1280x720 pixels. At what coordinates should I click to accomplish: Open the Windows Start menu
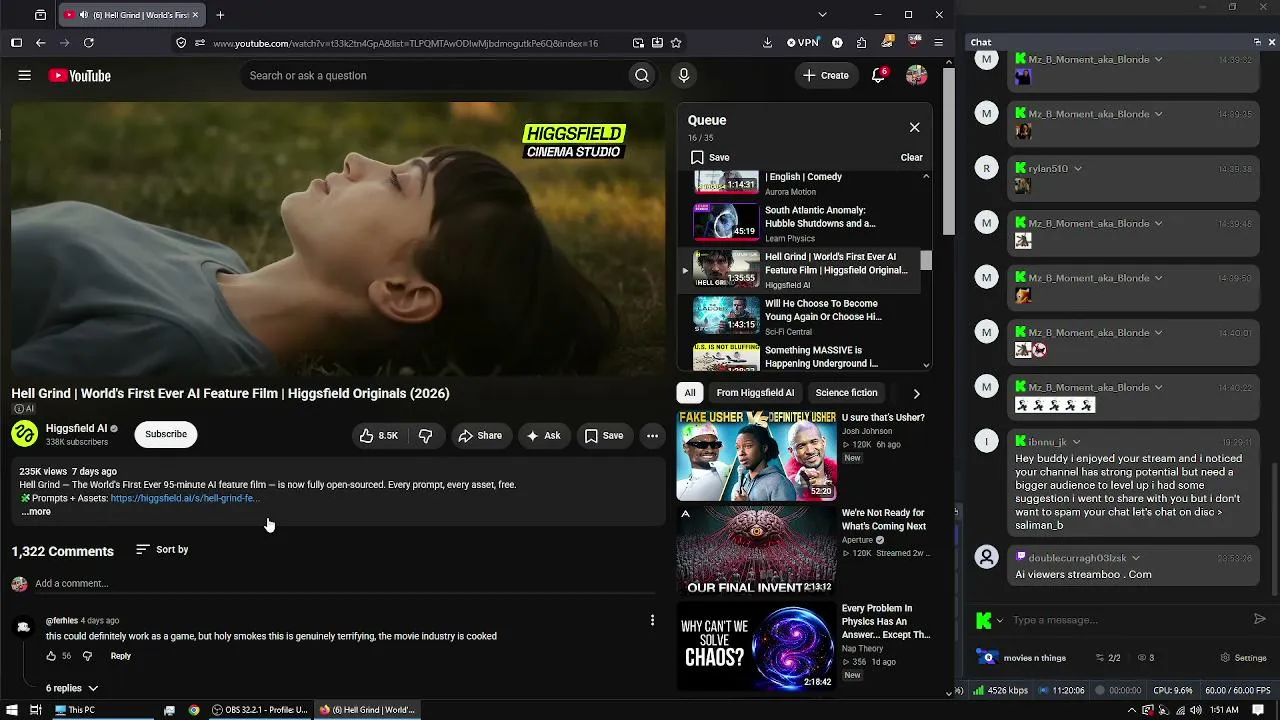pos(11,710)
